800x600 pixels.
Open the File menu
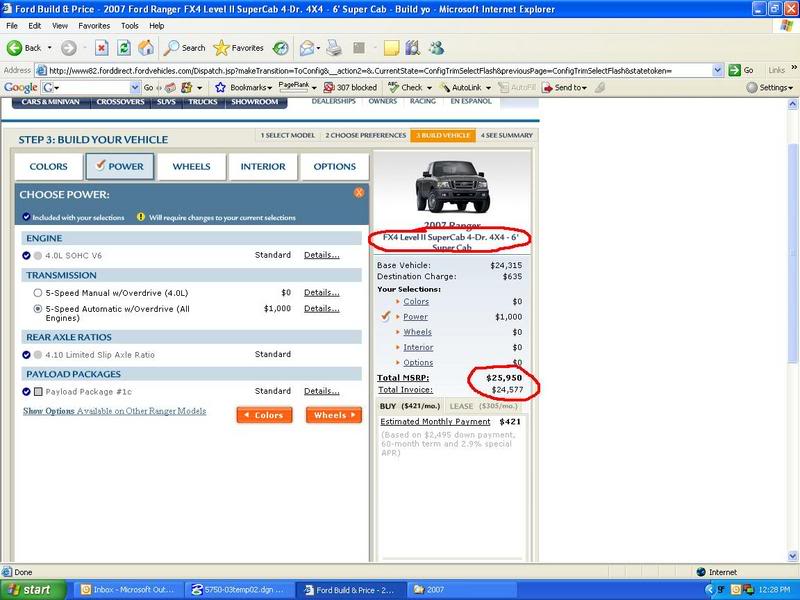coord(12,26)
